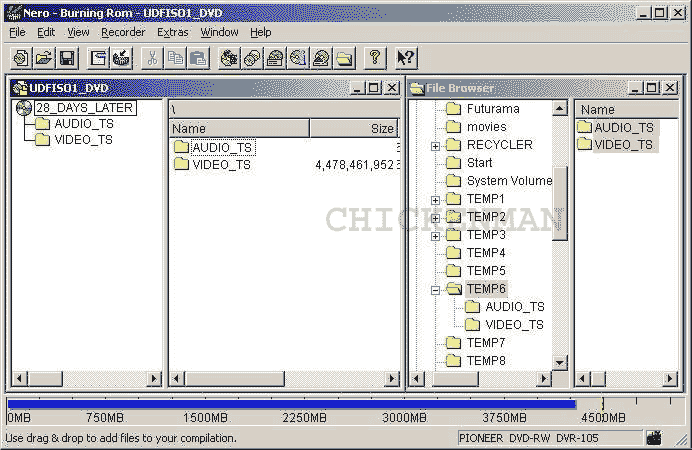Screen dimensions: 692x450
Task: Select VIDEO_TS in compilation tree
Action: coord(83,140)
